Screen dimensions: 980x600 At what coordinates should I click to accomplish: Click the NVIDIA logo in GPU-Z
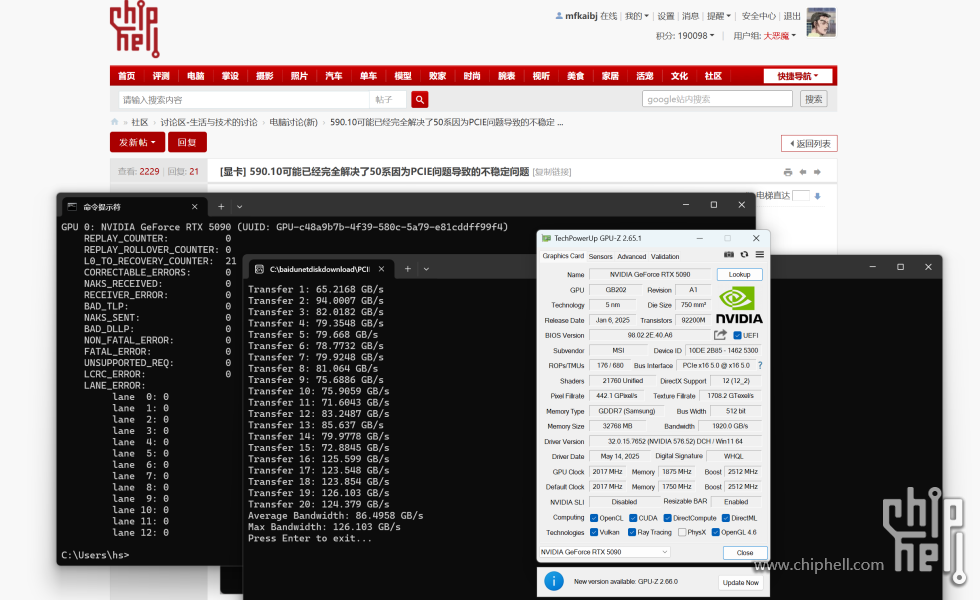point(739,306)
